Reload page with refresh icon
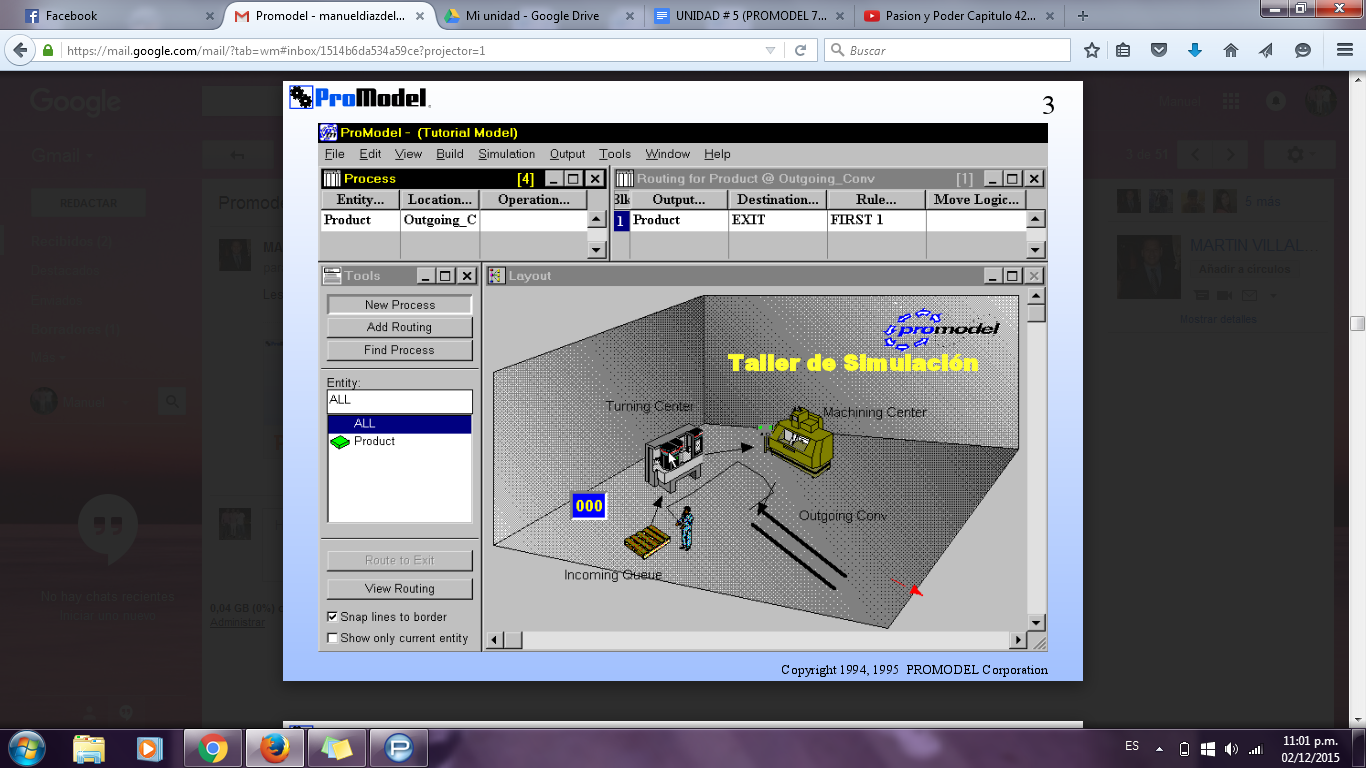Screen dimensions: 1366x768 (x=801, y=50)
